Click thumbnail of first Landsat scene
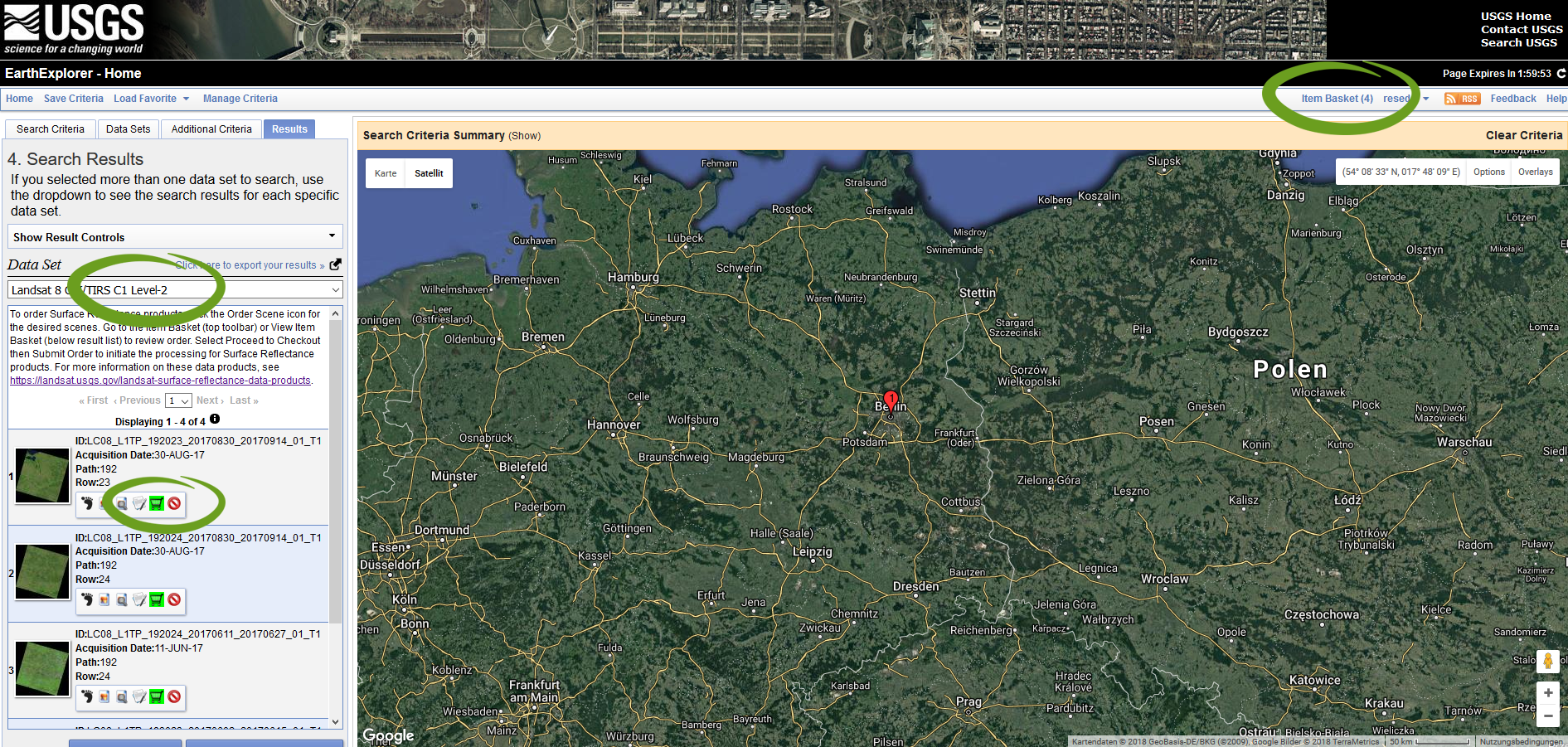This screenshot has height=747, width=1568. coord(42,476)
